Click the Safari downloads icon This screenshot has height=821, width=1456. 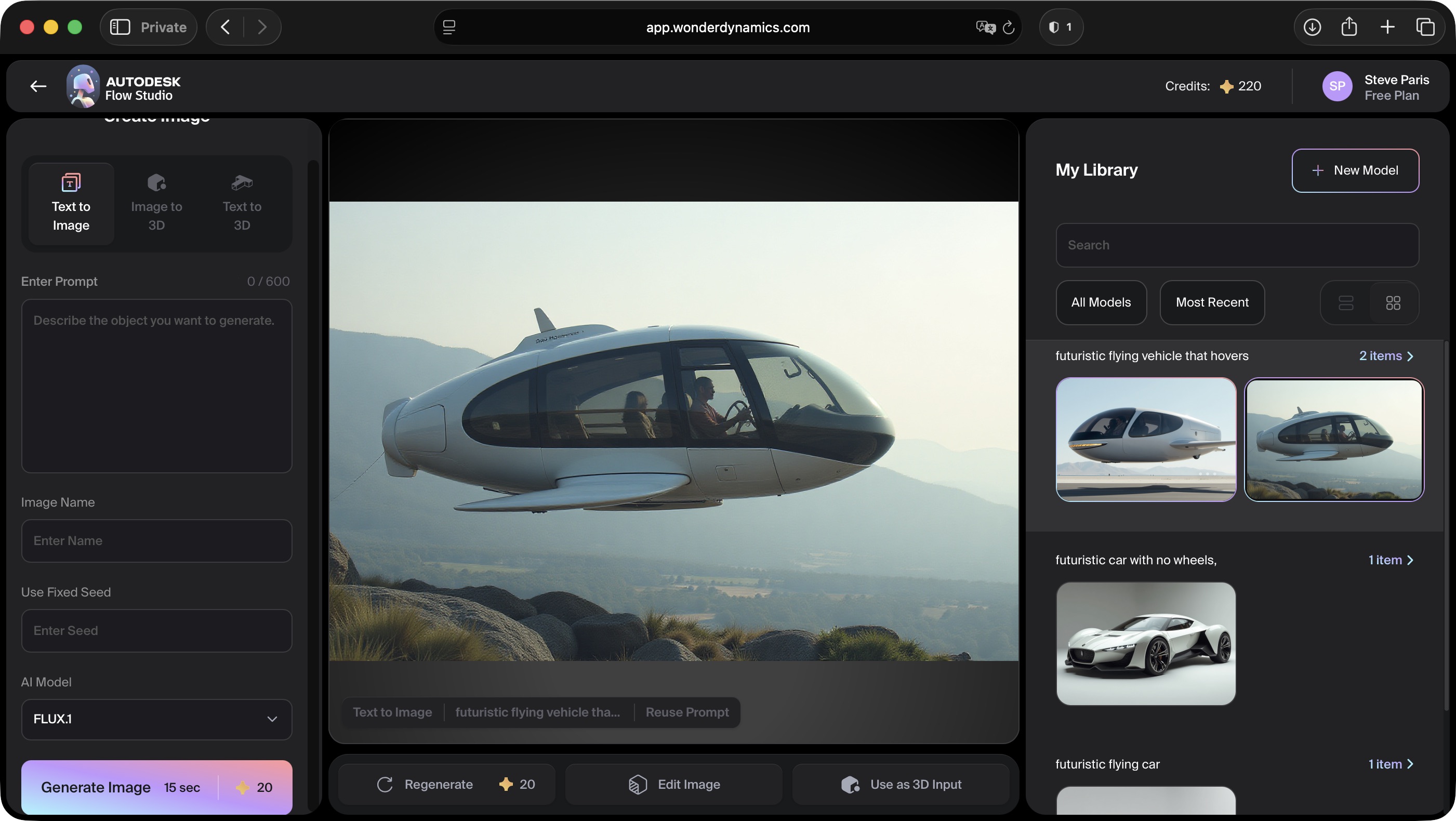[1312, 27]
